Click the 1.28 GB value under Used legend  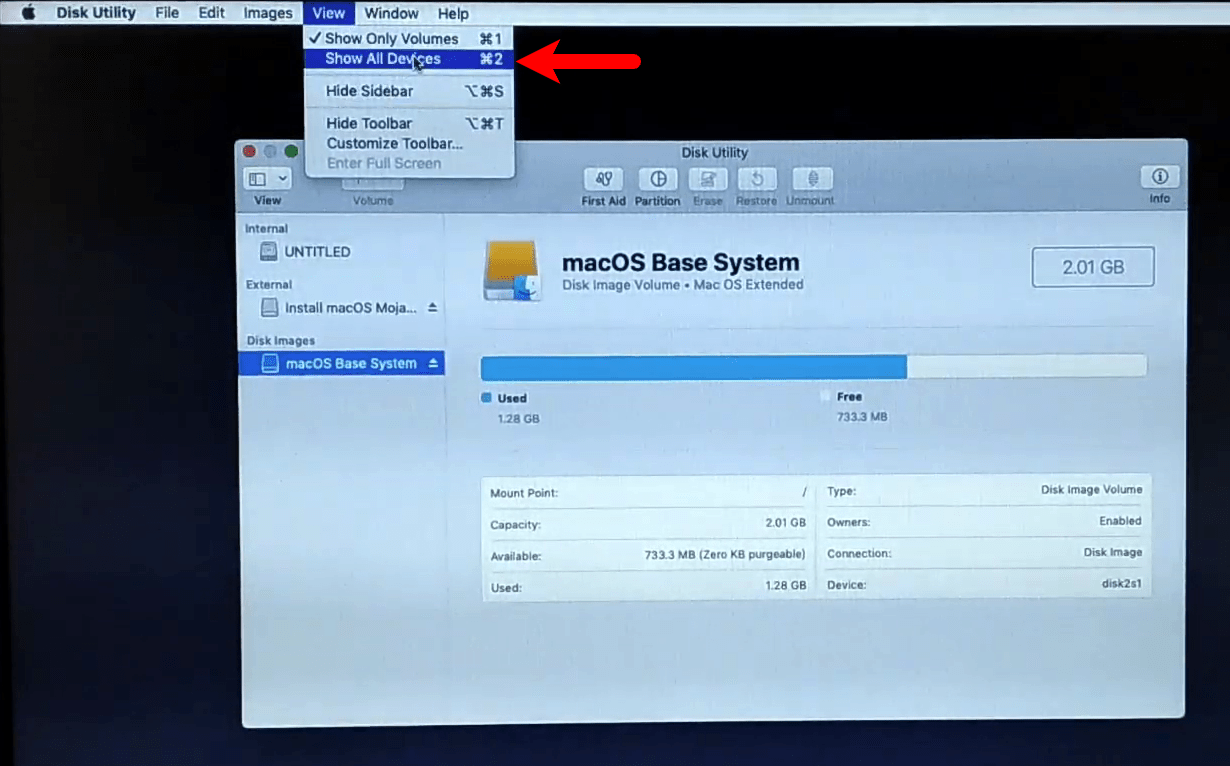coord(518,419)
